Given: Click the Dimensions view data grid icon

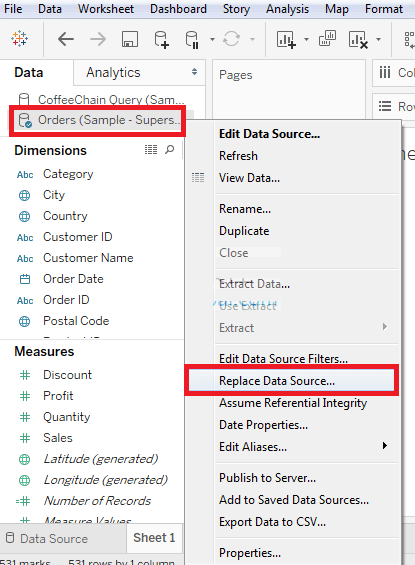Looking at the screenshot, I should point(151,149).
